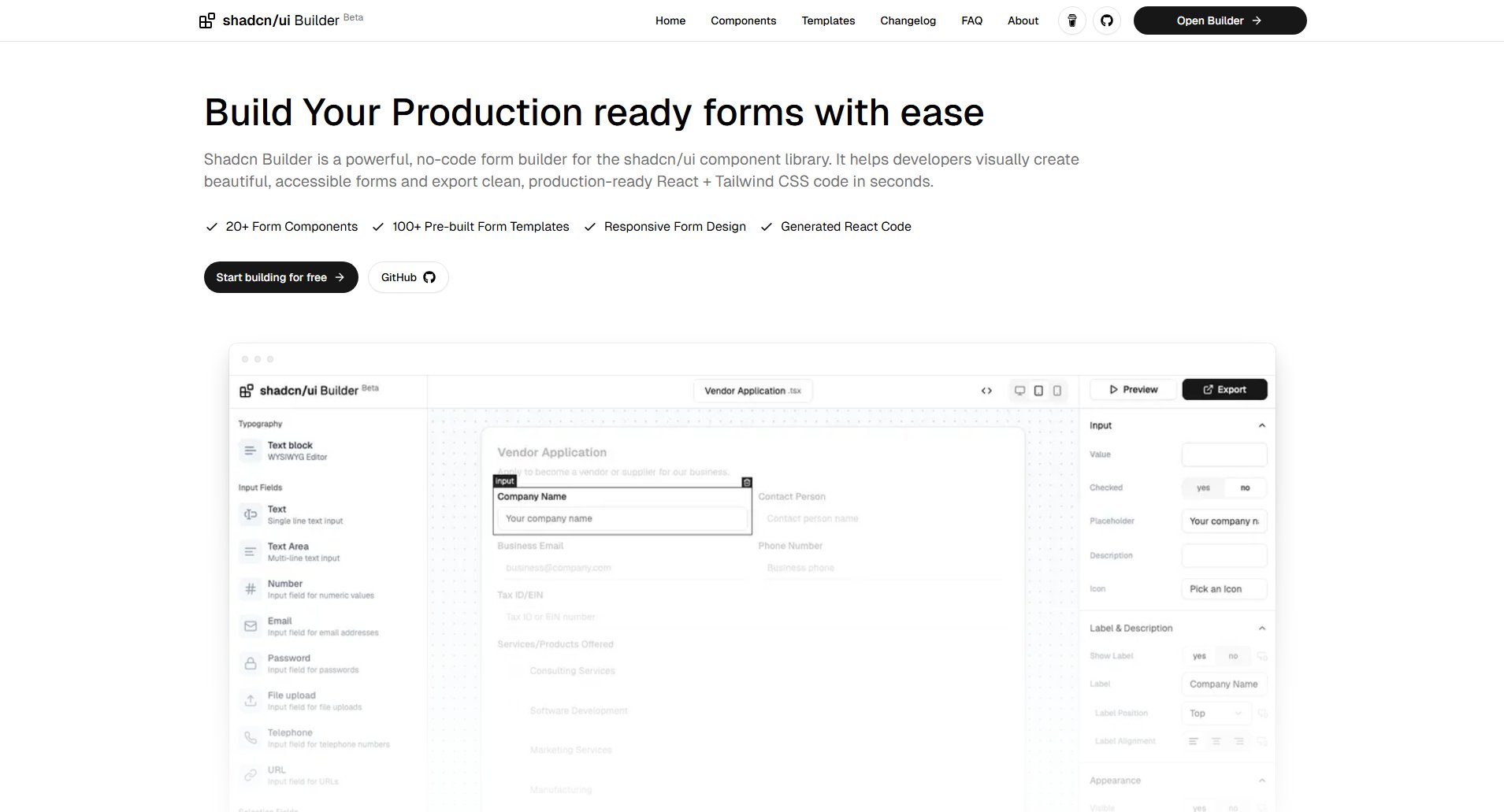The height and width of the screenshot is (812, 1504).
Task: Open the Templates page
Action: (x=827, y=20)
